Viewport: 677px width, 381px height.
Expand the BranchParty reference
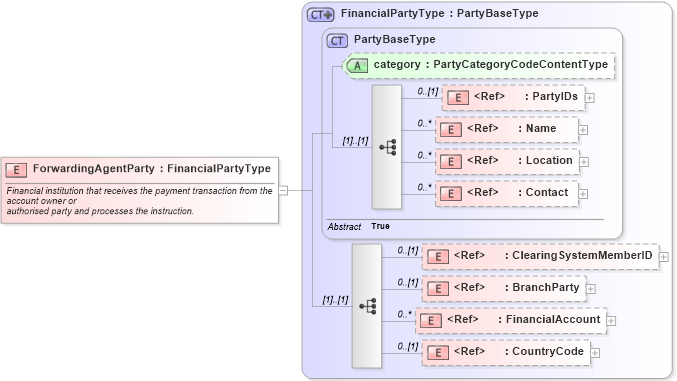coord(591,289)
